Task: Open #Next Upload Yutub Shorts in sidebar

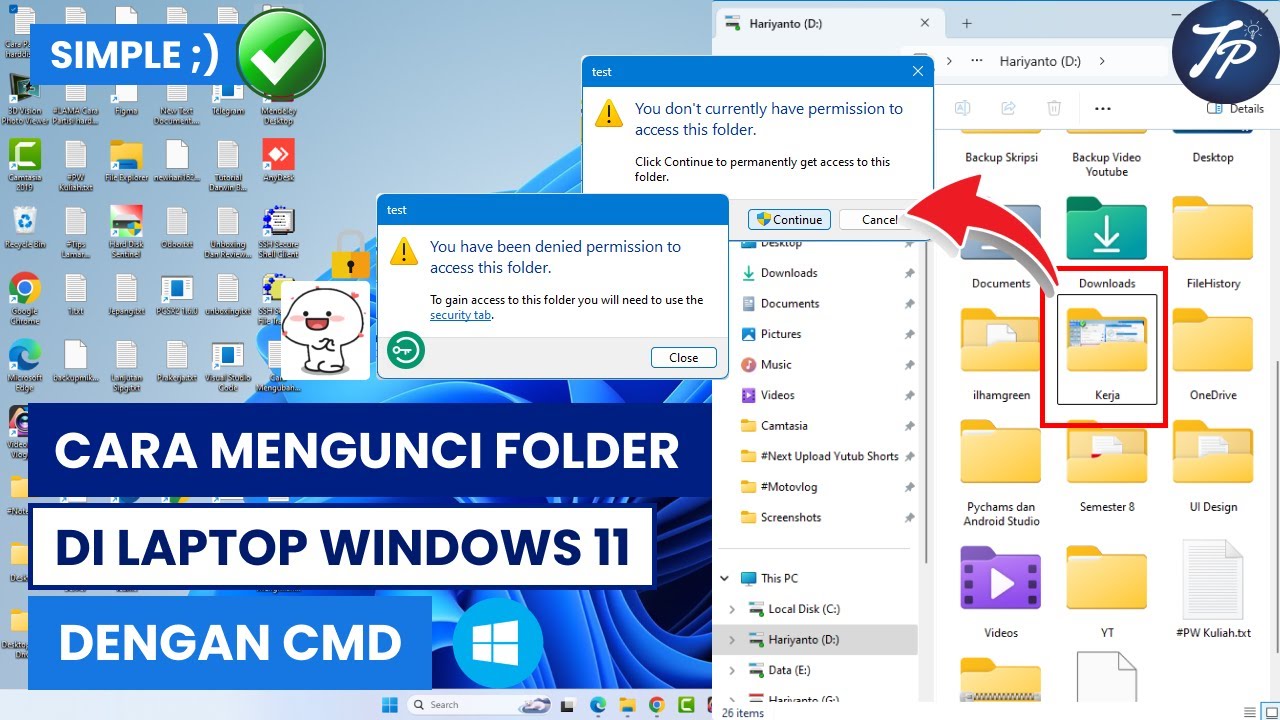Action: pyautogui.click(x=827, y=456)
